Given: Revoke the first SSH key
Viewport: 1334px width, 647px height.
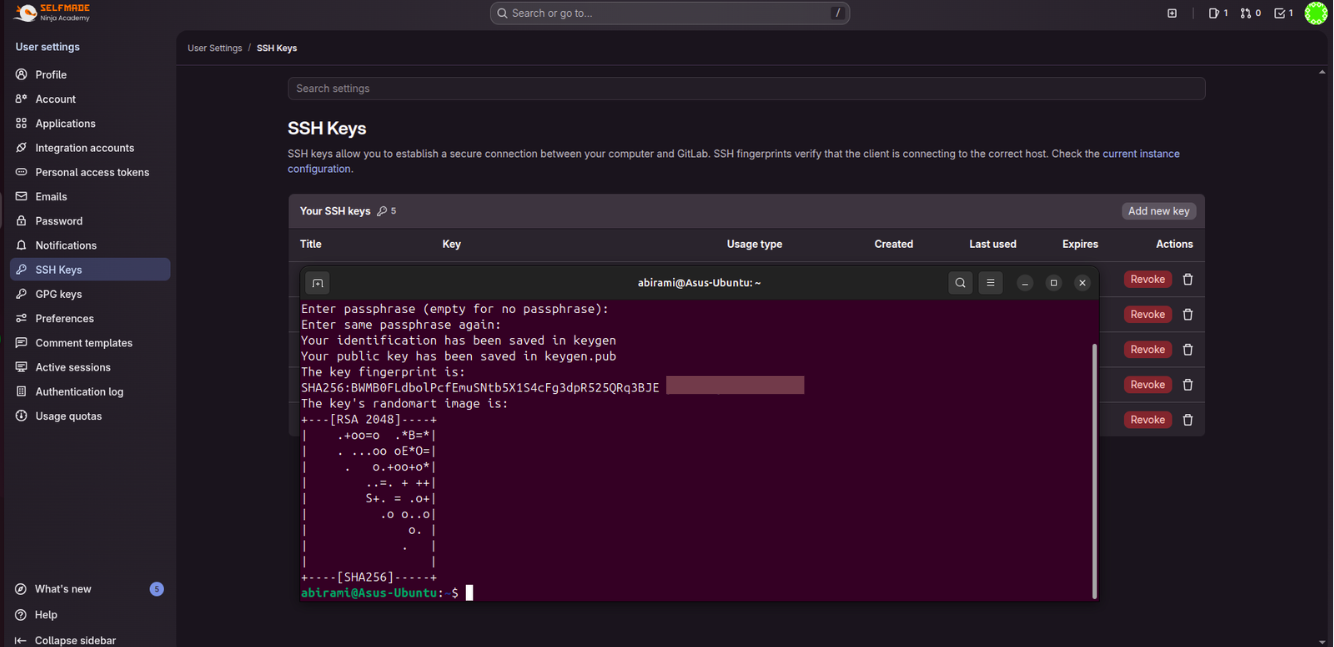Looking at the screenshot, I should click(1147, 280).
